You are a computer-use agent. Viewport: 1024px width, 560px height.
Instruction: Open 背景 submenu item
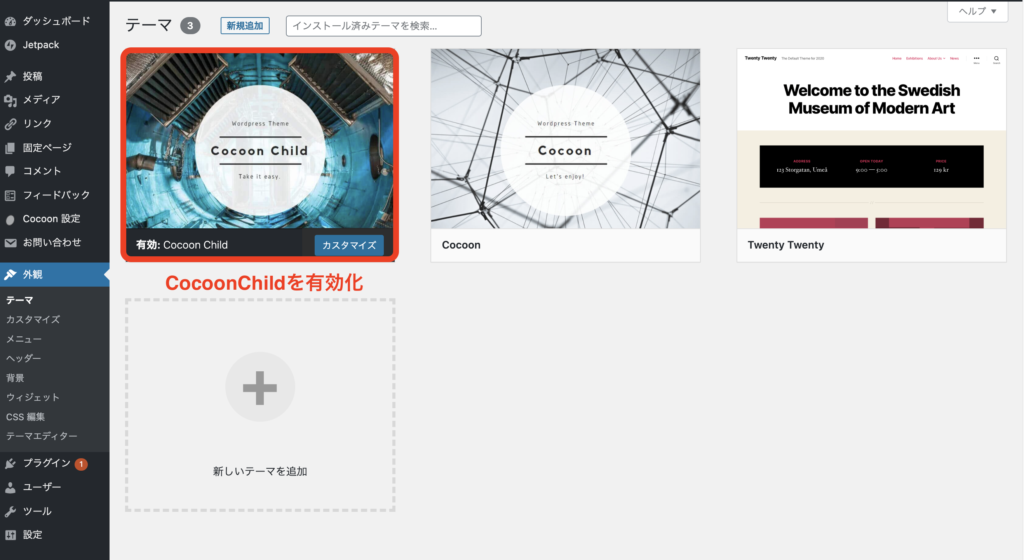[x=15, y=378]
